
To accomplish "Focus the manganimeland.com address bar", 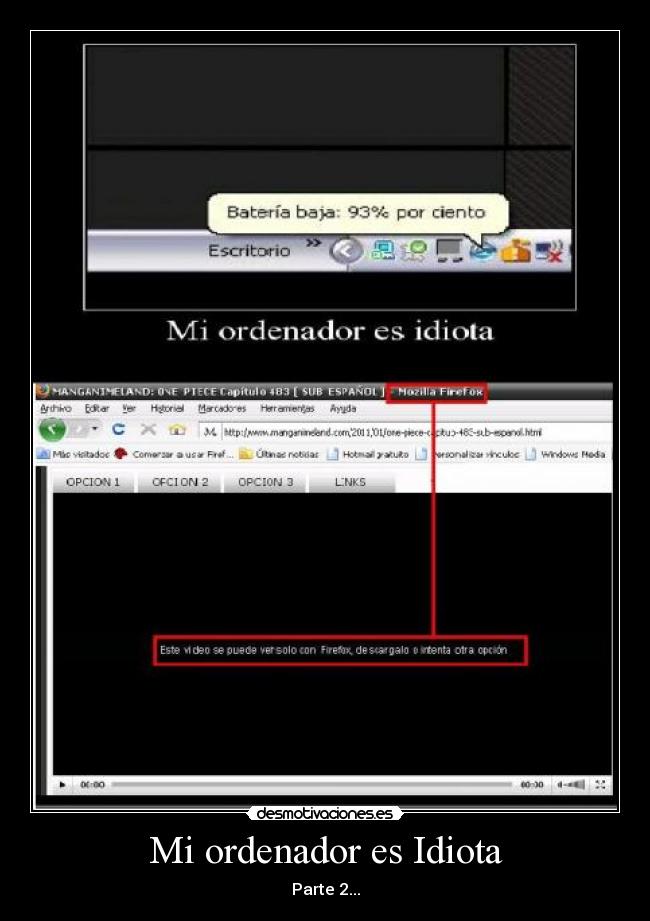I will click(405, 432).
